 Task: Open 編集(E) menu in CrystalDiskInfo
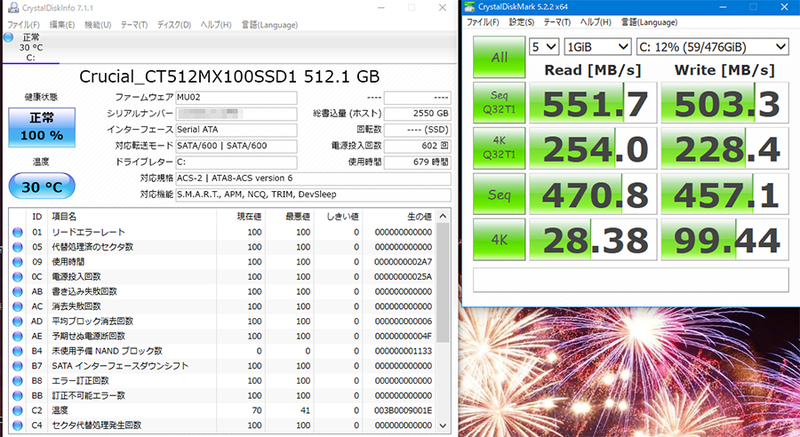(x=62, y=25)
